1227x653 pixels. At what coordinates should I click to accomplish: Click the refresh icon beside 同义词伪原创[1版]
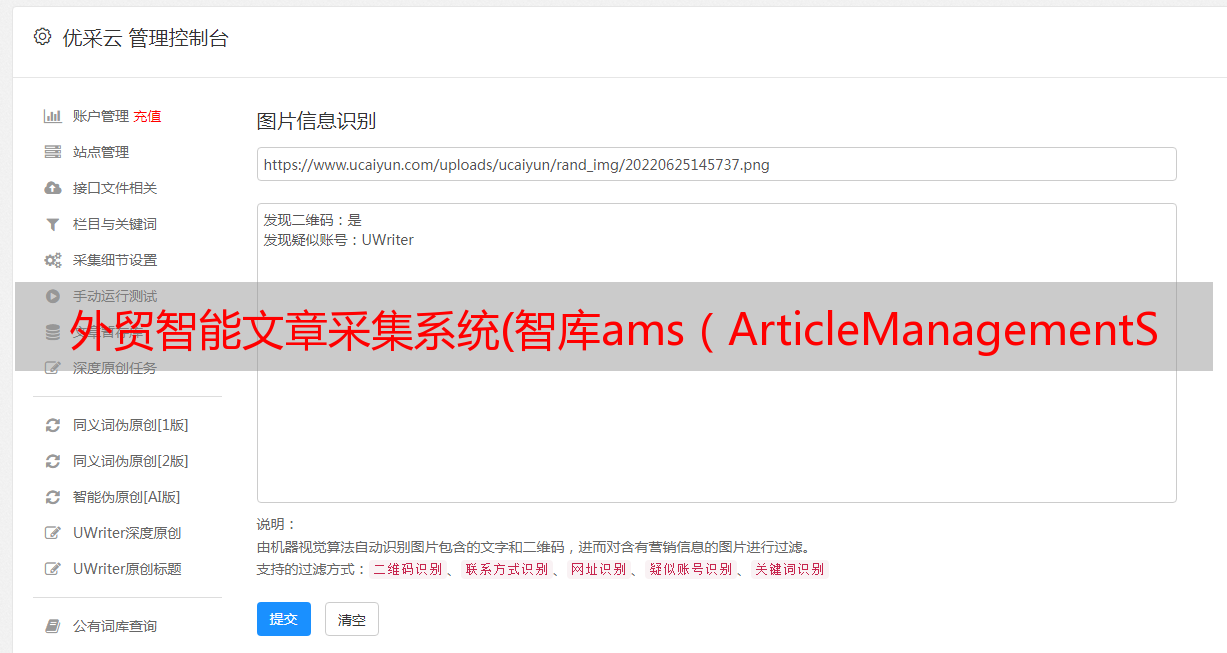(53, 425)
